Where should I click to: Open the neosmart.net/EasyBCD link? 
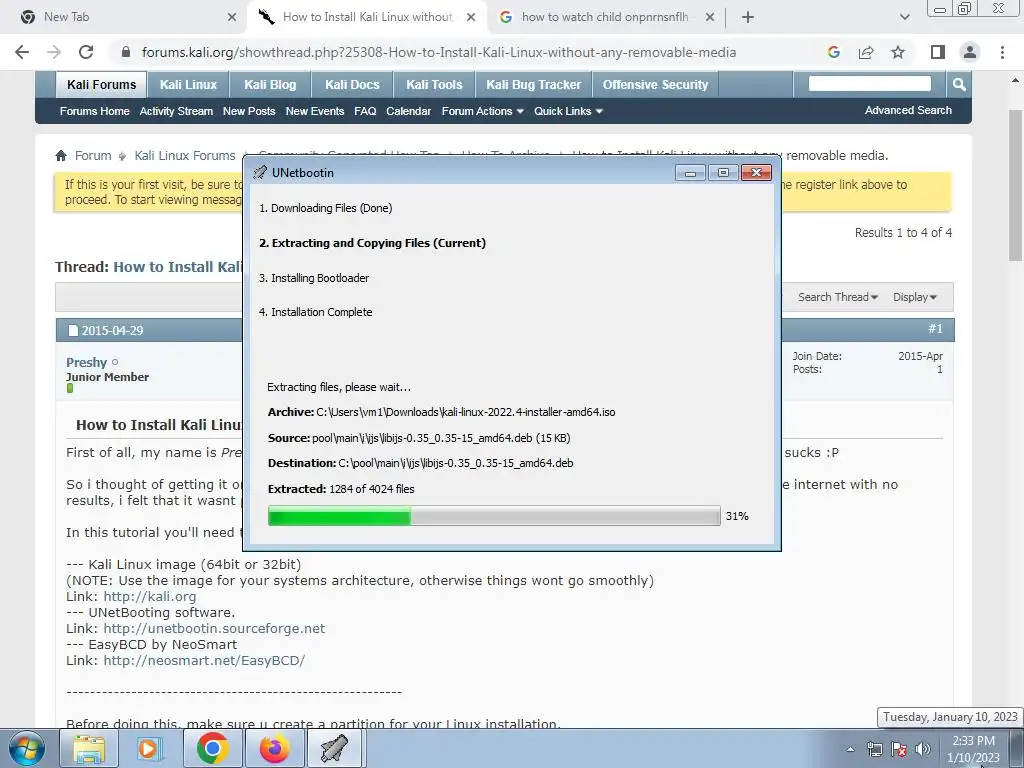coord(204,660)
